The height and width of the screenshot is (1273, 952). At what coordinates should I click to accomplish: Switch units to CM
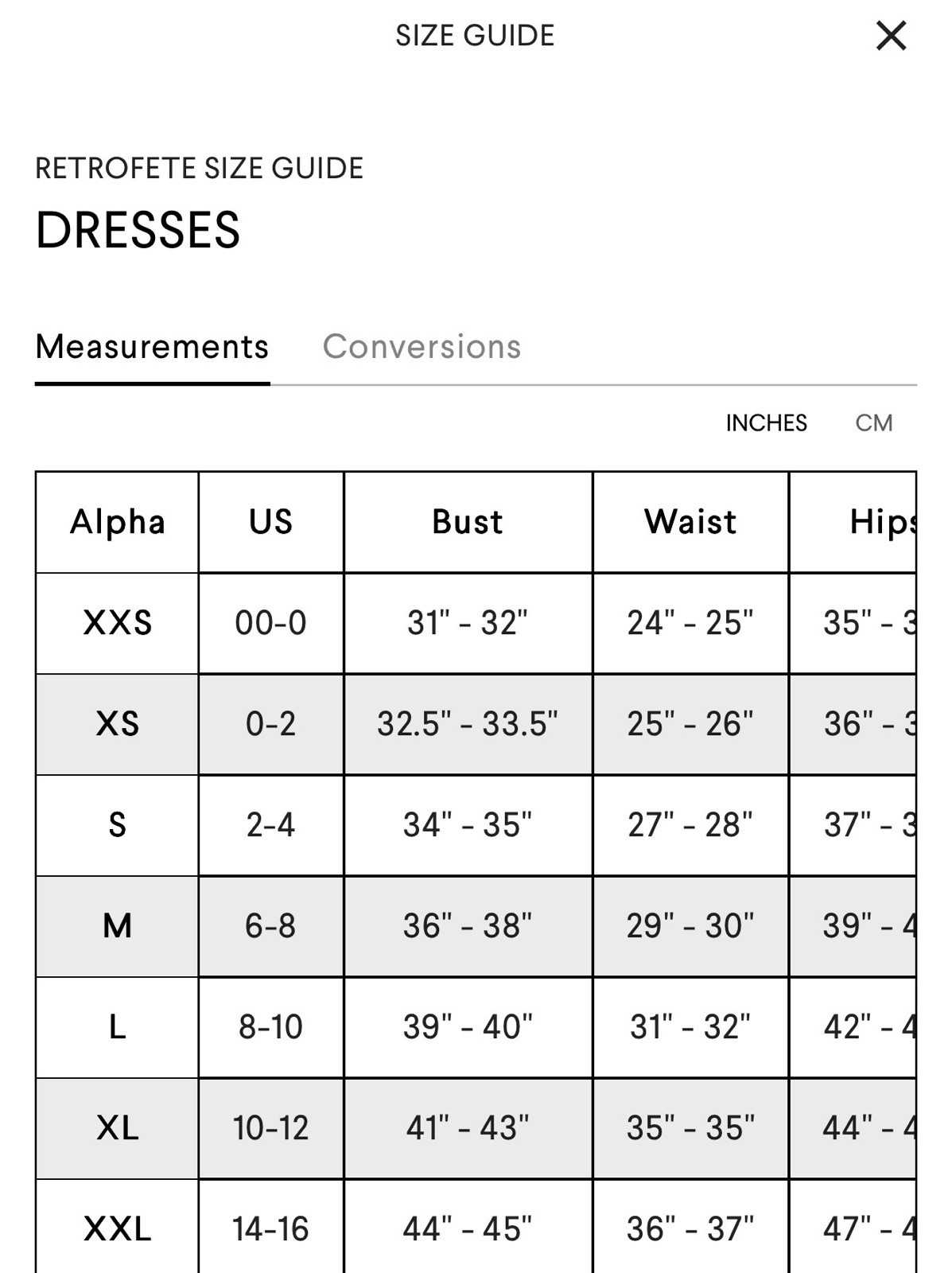click(874, 422)
